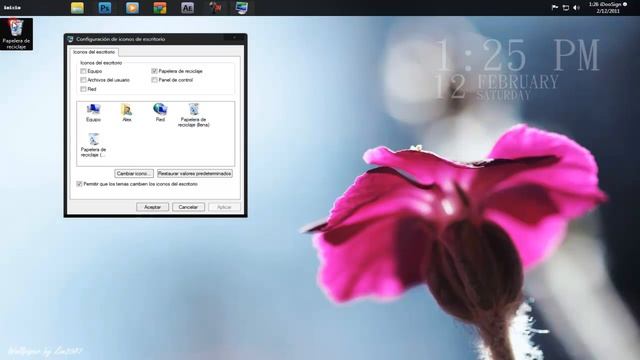The image size is (640, 360).
Task: Toggle Permitir que los temas cambien iconos
Action: pyautogui.click(x=80, y=184)
